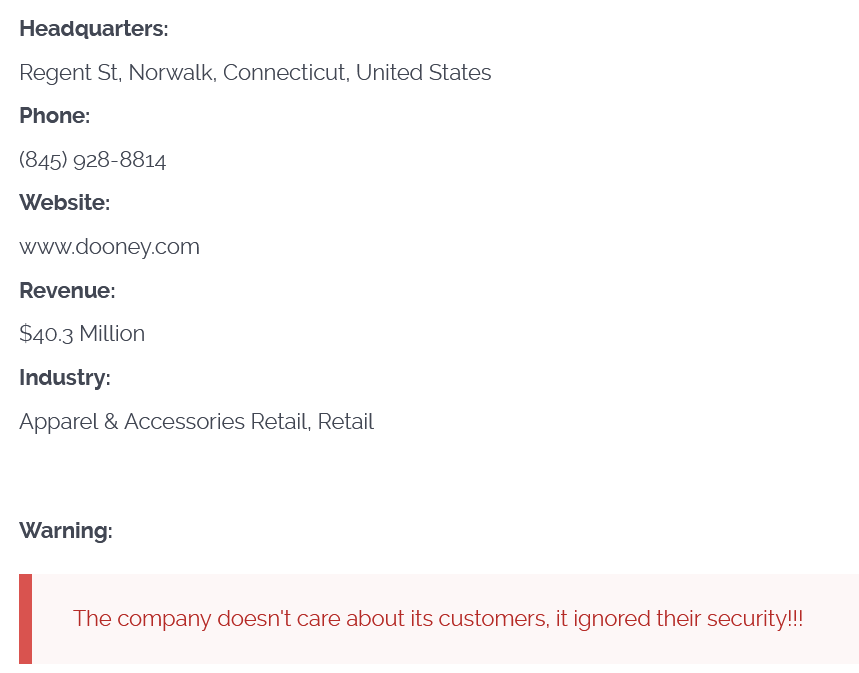Click "United States" in the address line

pyautogui.click(x=423, y=73)
